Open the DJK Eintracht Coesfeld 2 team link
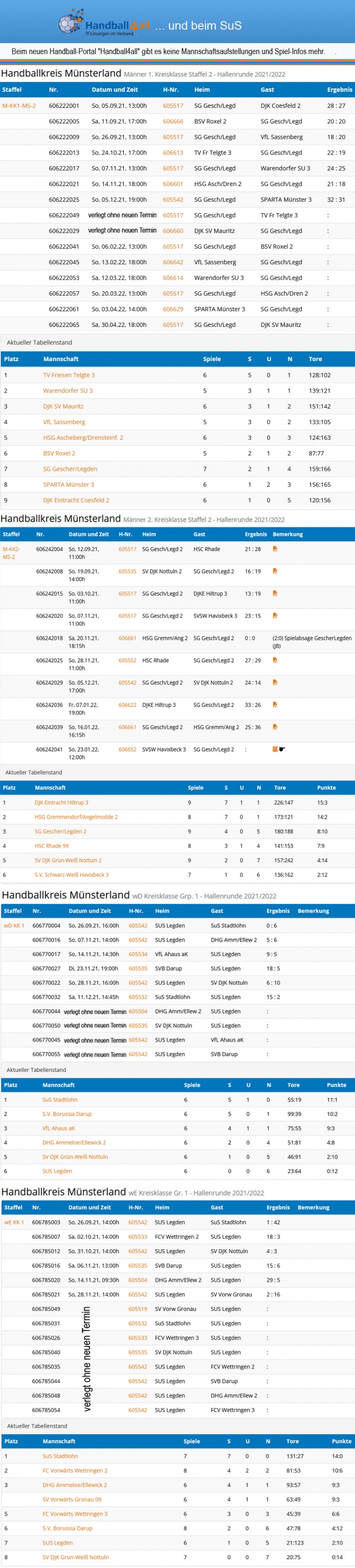 (x=76, y=500)
